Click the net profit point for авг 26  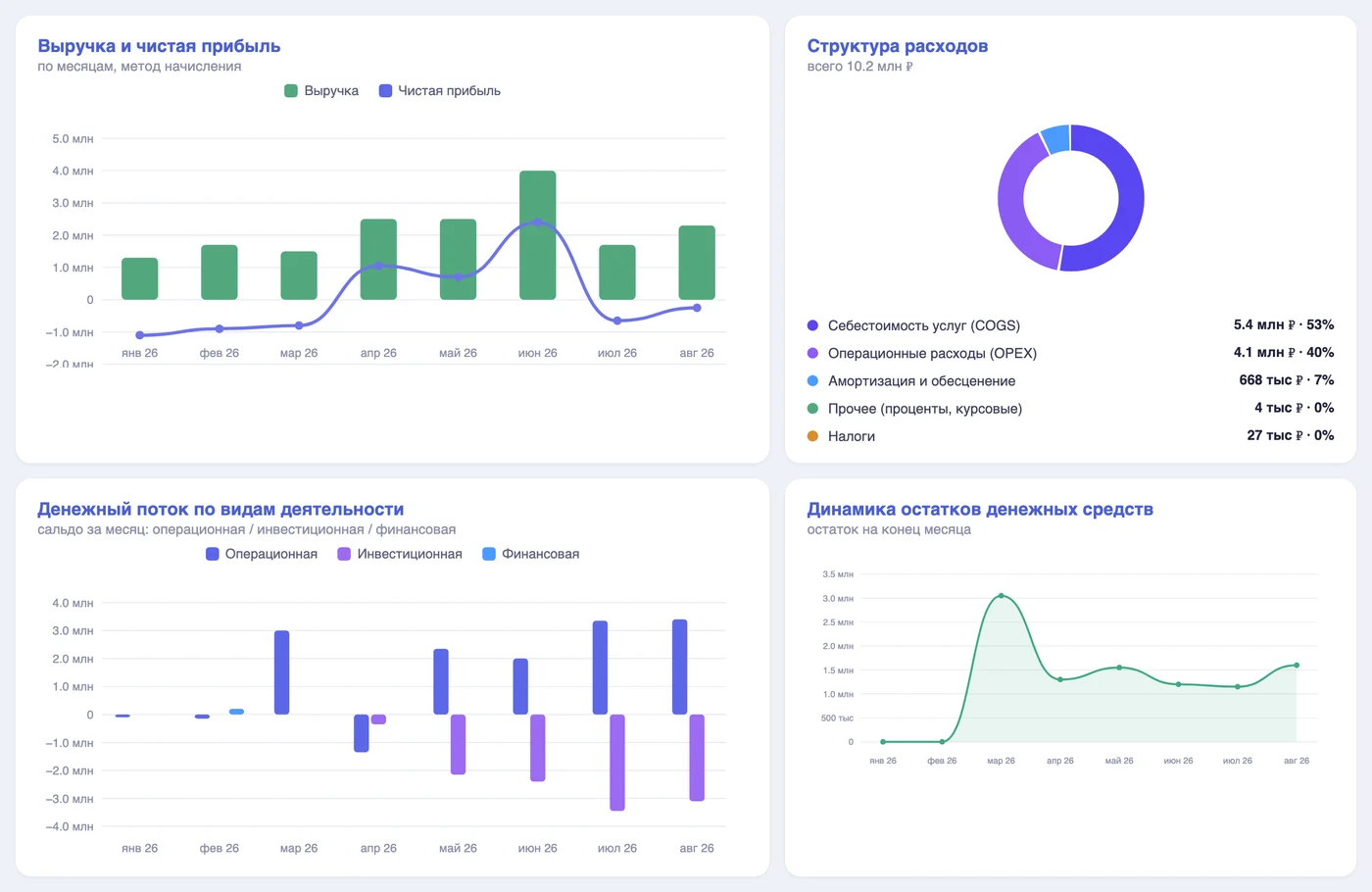(697, 308)
